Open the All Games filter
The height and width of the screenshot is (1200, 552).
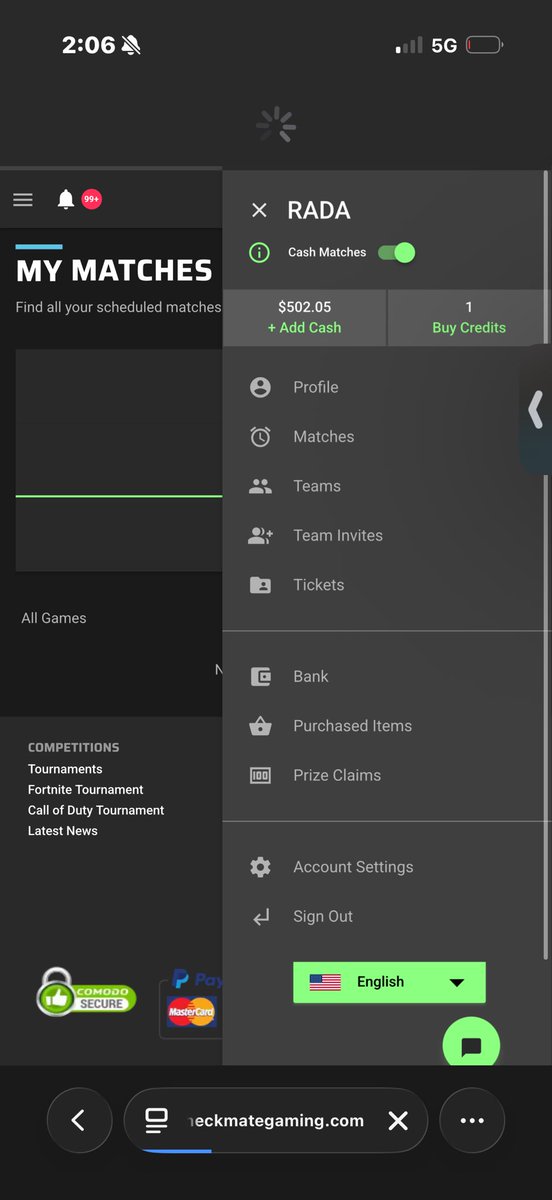pyautogui.click(x=54, y=618)
